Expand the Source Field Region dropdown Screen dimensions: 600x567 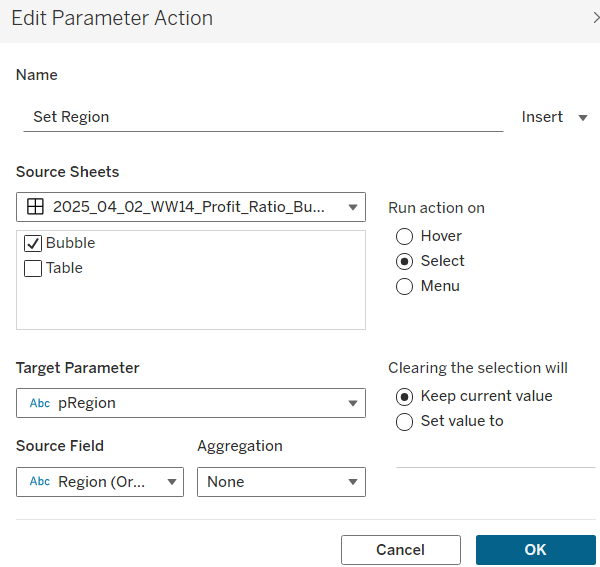point(171,482)
